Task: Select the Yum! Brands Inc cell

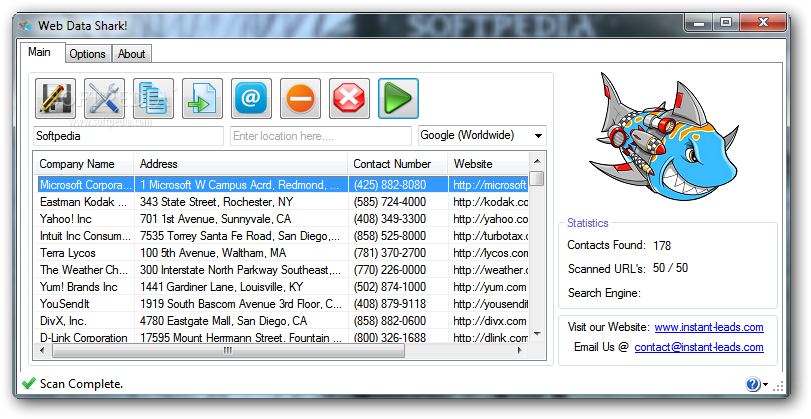Action: (x=85, y=287)
